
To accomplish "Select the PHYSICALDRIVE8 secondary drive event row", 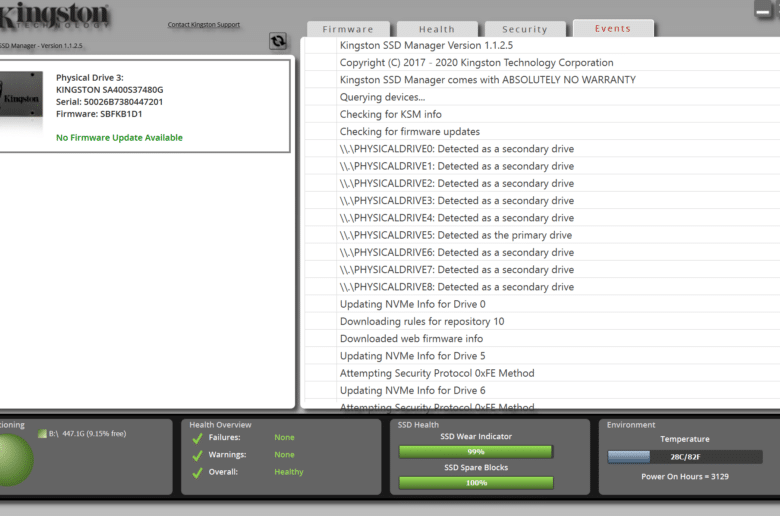I will pos(542,287).
